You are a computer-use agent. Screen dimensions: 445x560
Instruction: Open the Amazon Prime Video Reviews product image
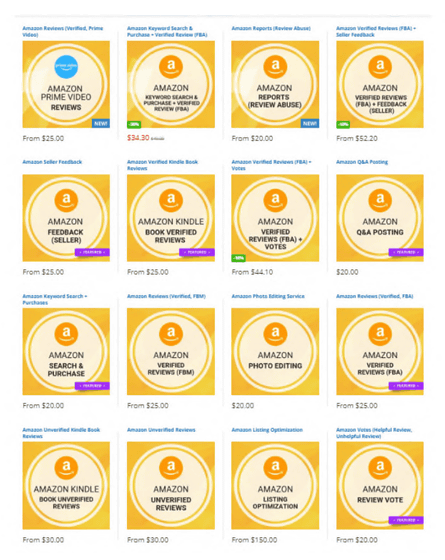[x=66, y=84]
